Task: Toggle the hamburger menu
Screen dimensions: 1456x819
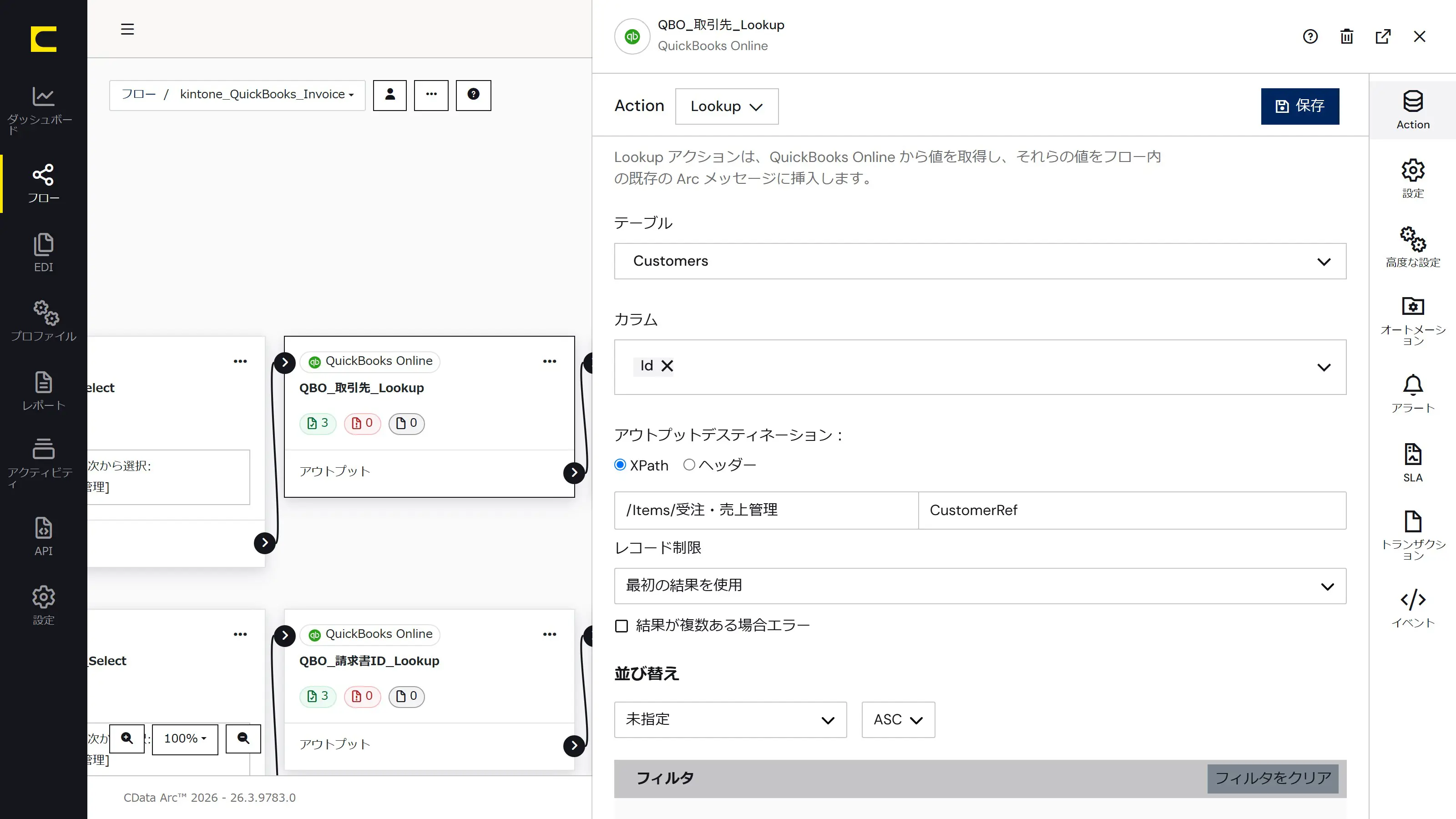Action: [128, 29]
